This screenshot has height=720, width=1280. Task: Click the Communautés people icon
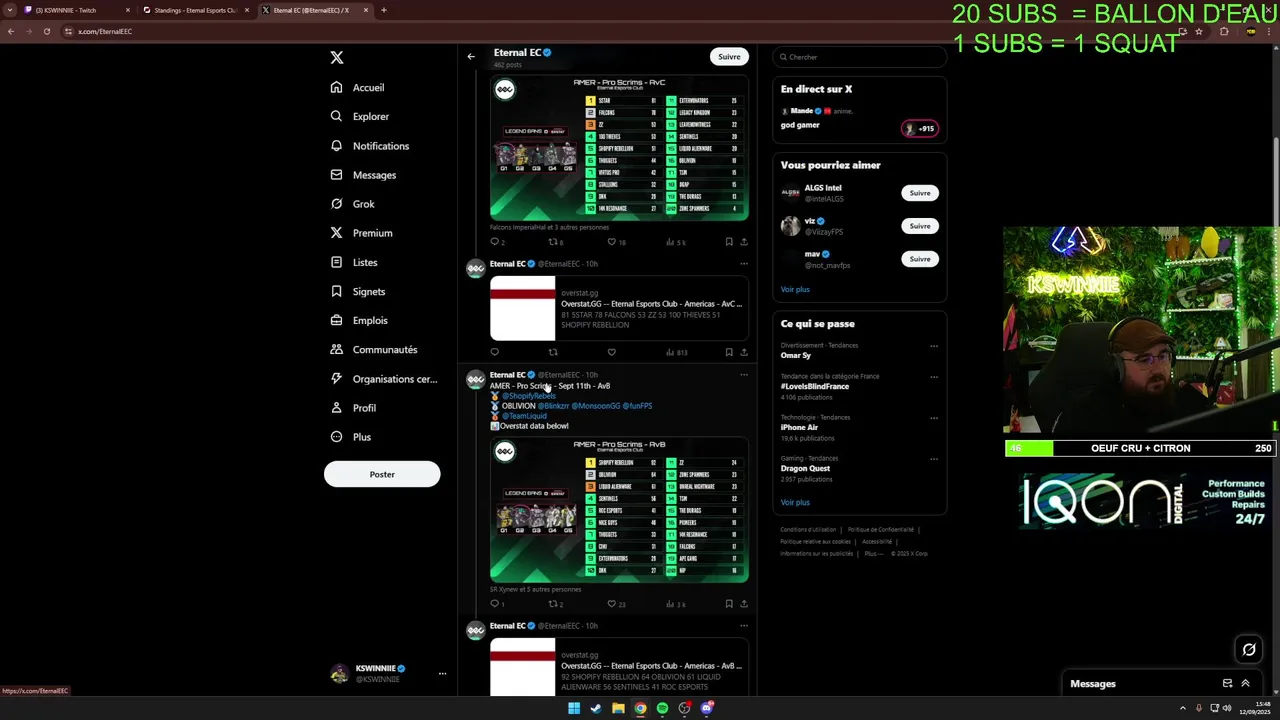(337, 349)
